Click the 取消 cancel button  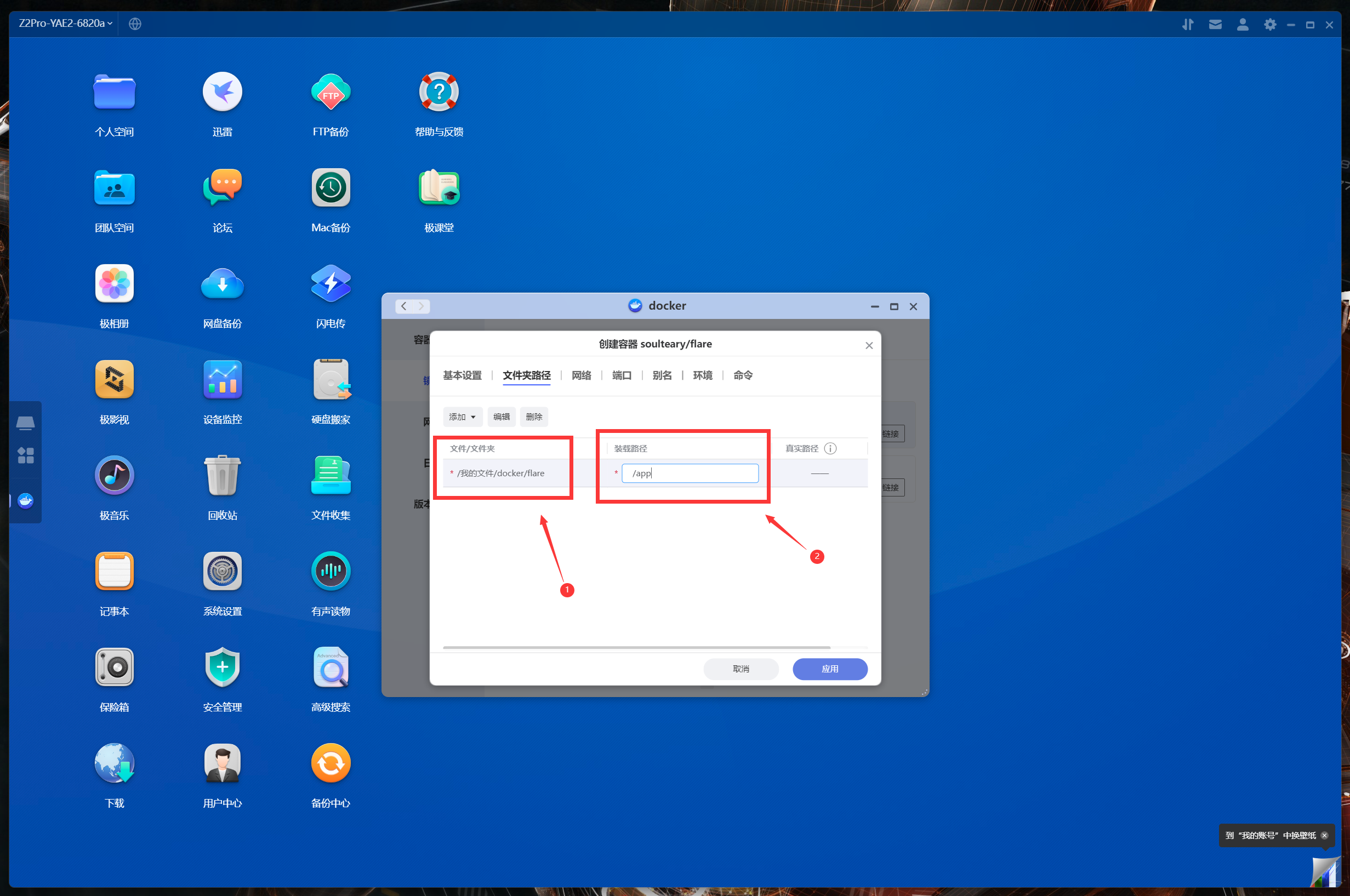pos(740,669)
